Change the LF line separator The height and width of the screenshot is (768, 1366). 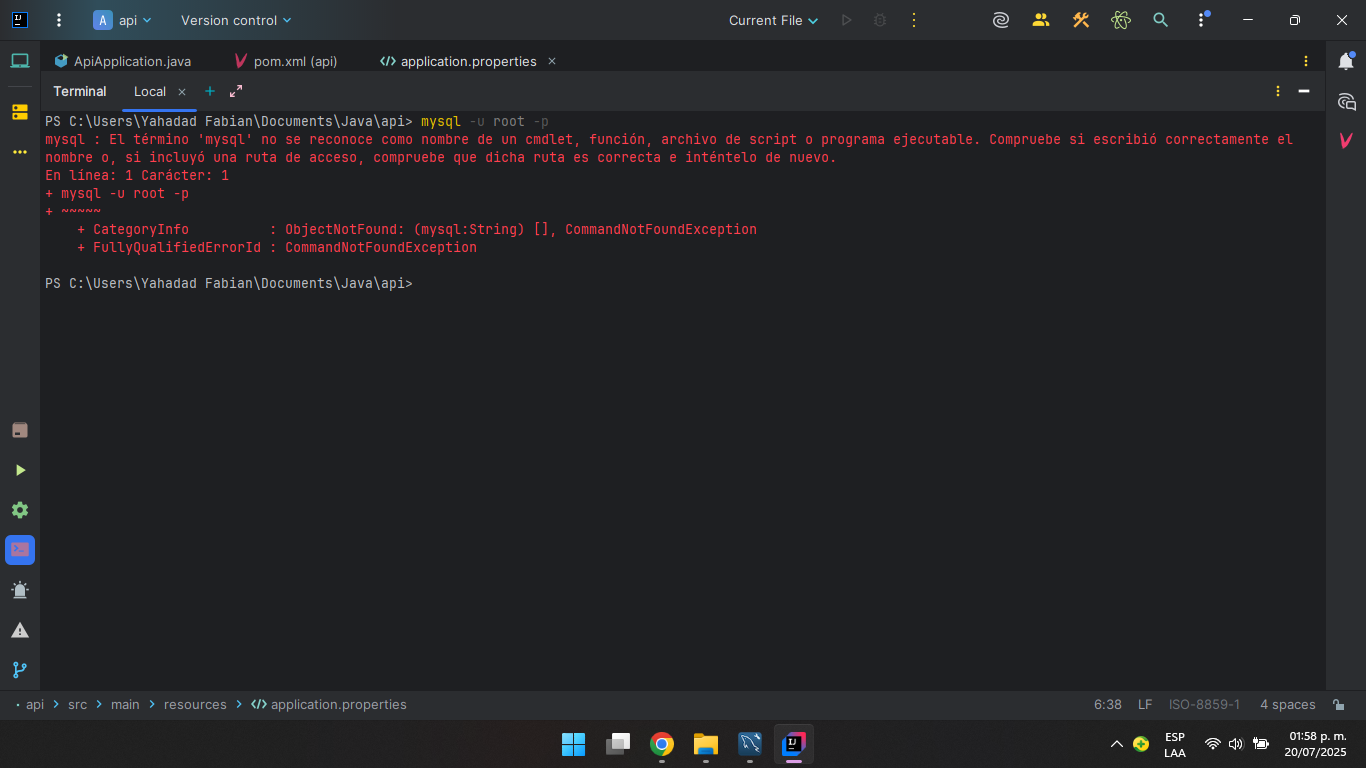[1145, 704]
